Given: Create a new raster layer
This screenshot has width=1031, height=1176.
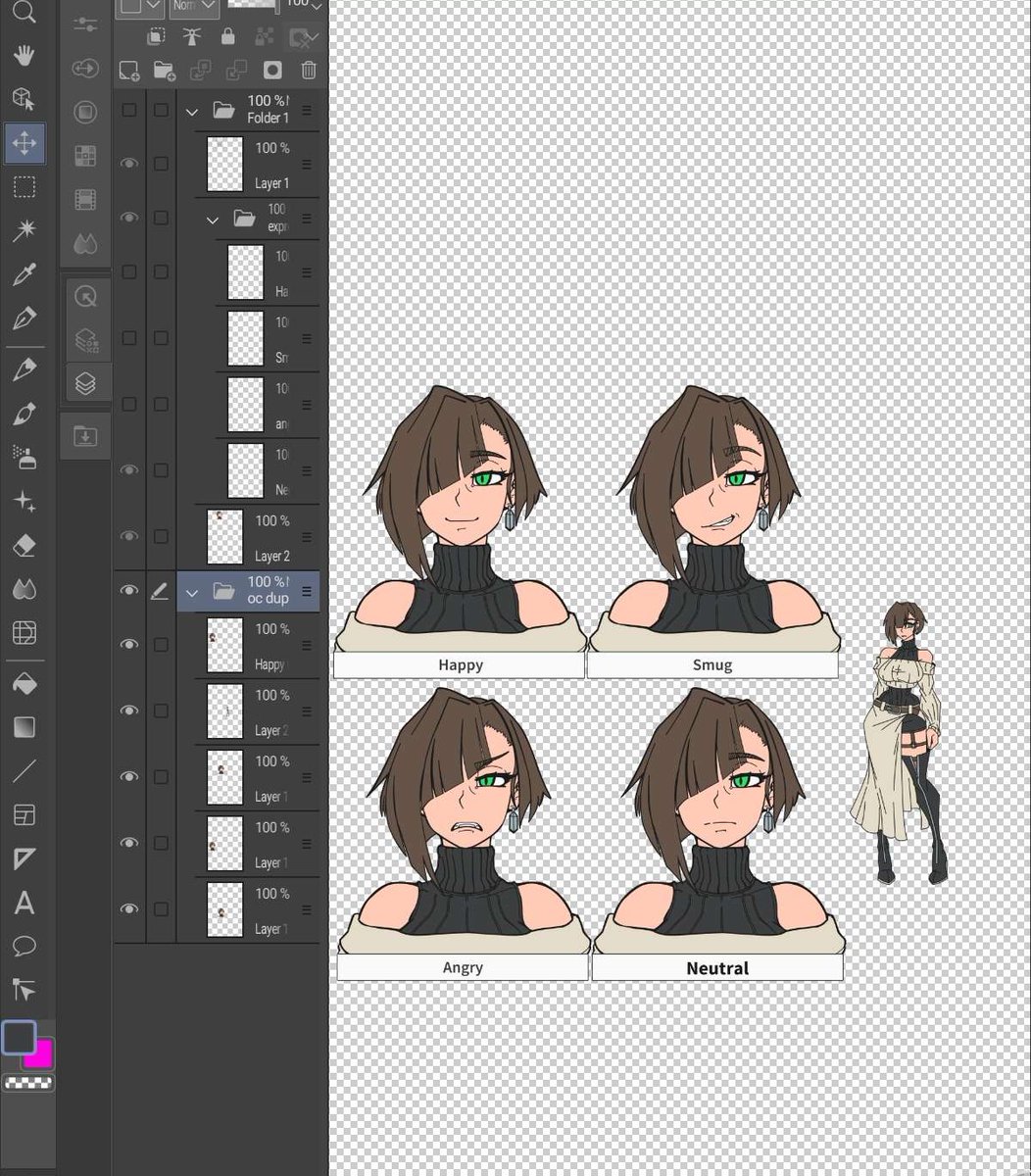Looking at the screenshot, I should [128, 71].
